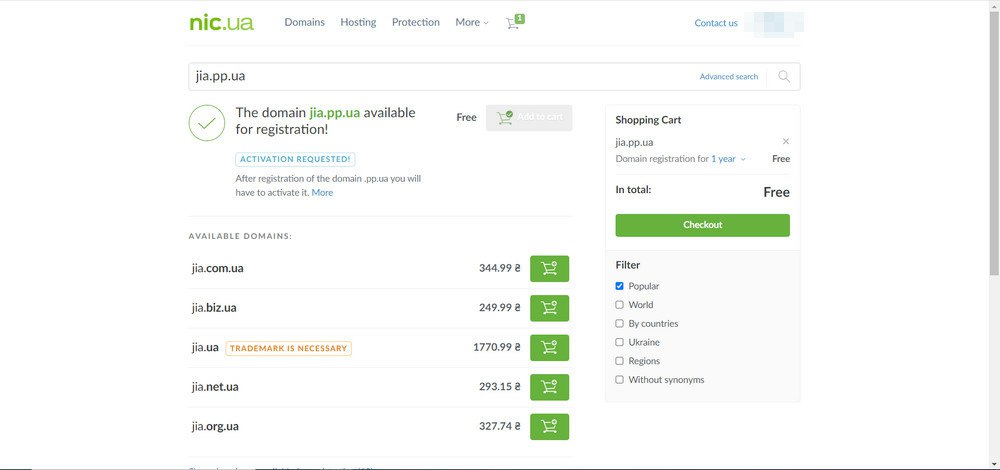Viewport: 1000px width, 470px height.
Task: Add jia.org.ua to cart
Action: pyautogui.click(x=549, y=427)
